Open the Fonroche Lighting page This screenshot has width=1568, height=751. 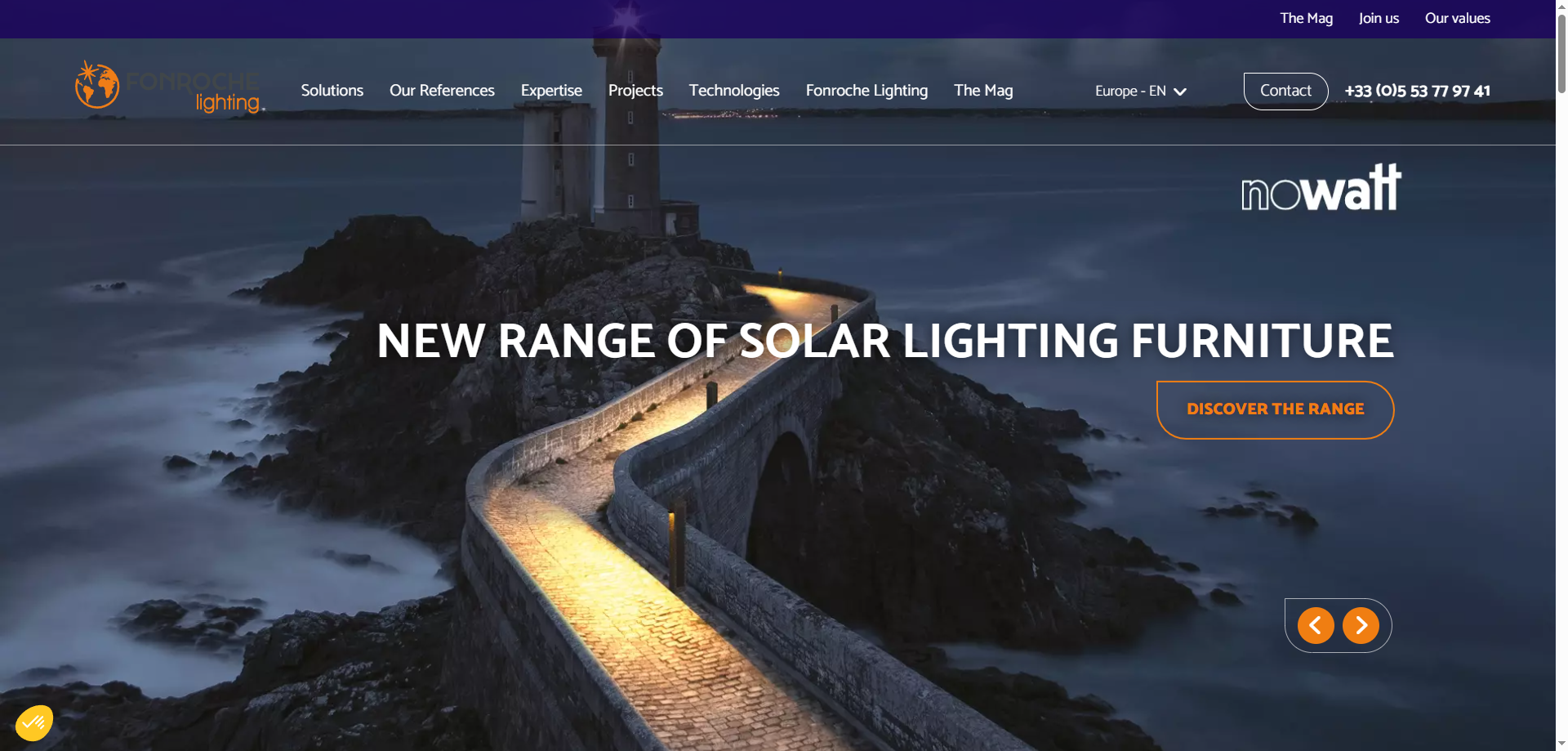[x=866, y=91]
